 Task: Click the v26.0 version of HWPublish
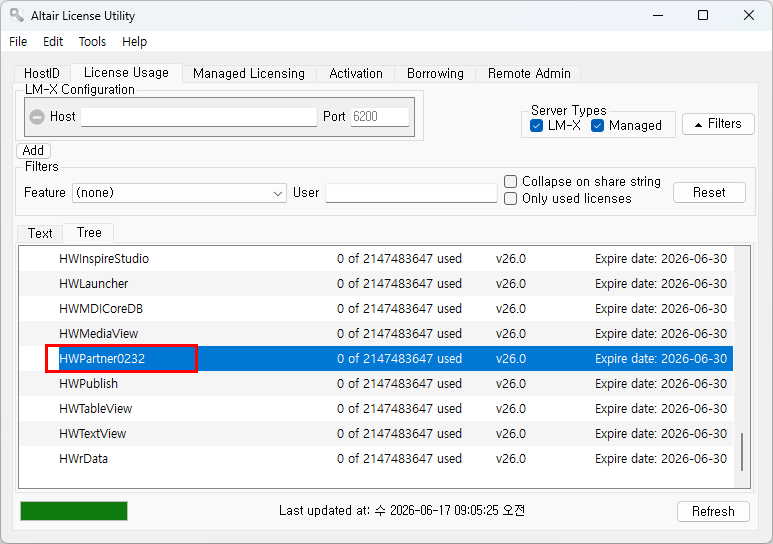(511, 384)
